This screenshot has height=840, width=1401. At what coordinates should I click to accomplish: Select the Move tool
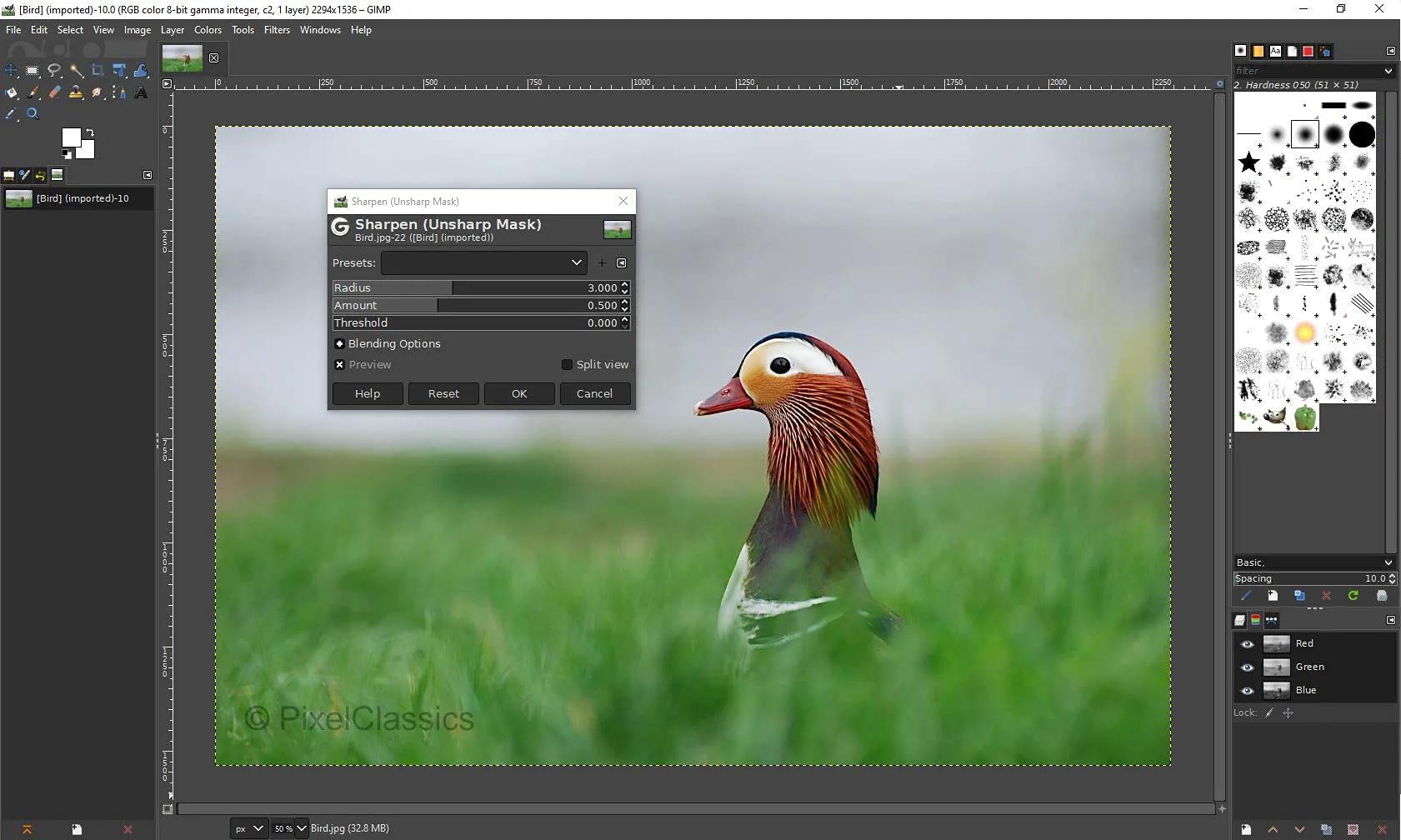click(11, 71)
